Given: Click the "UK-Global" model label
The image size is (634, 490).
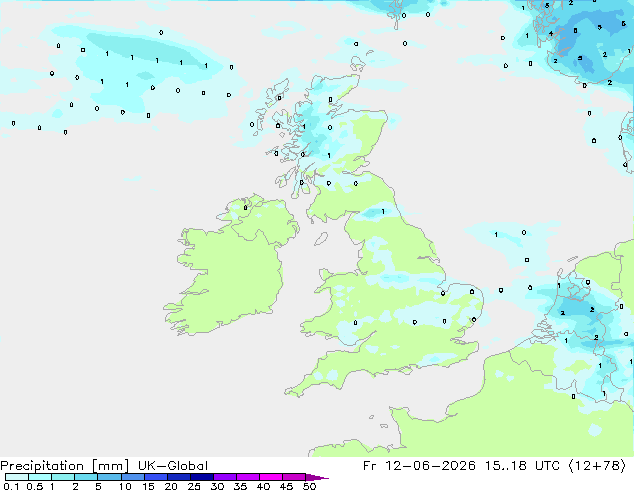Looking at the screenshot, I should tap(173, 466).
